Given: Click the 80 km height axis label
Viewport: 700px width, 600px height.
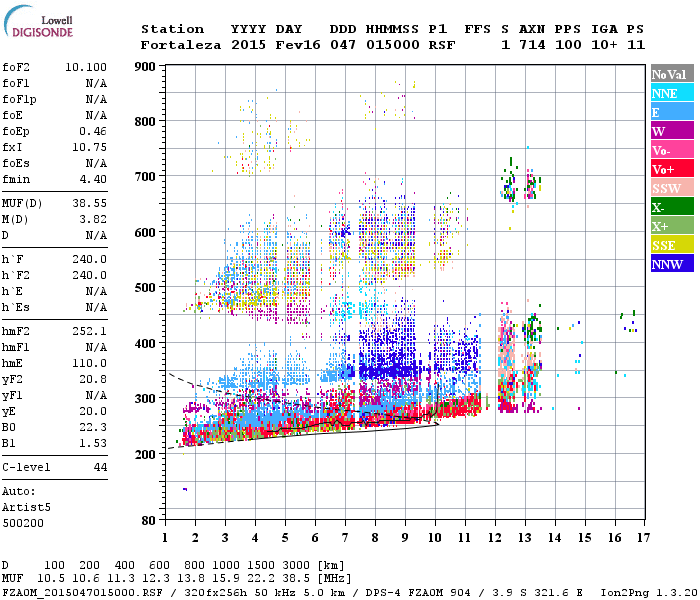Looking at the screenshot, I should tap(149, 521).
